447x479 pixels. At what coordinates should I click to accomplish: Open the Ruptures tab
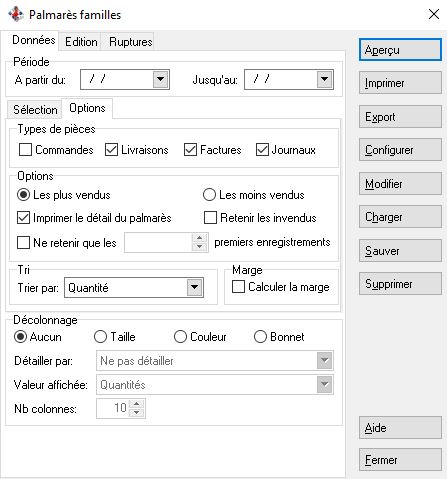pyautogui.click(x=131, y=42)
